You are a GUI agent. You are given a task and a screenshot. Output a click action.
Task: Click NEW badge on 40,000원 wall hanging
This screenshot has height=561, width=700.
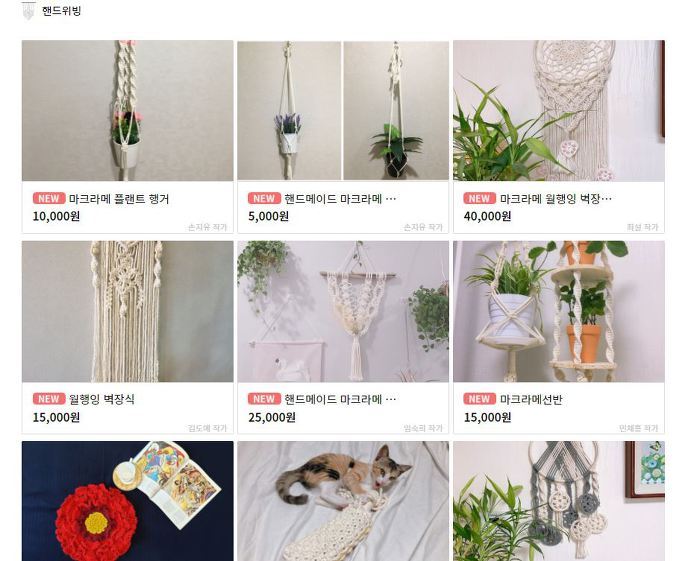click(480, 198)
